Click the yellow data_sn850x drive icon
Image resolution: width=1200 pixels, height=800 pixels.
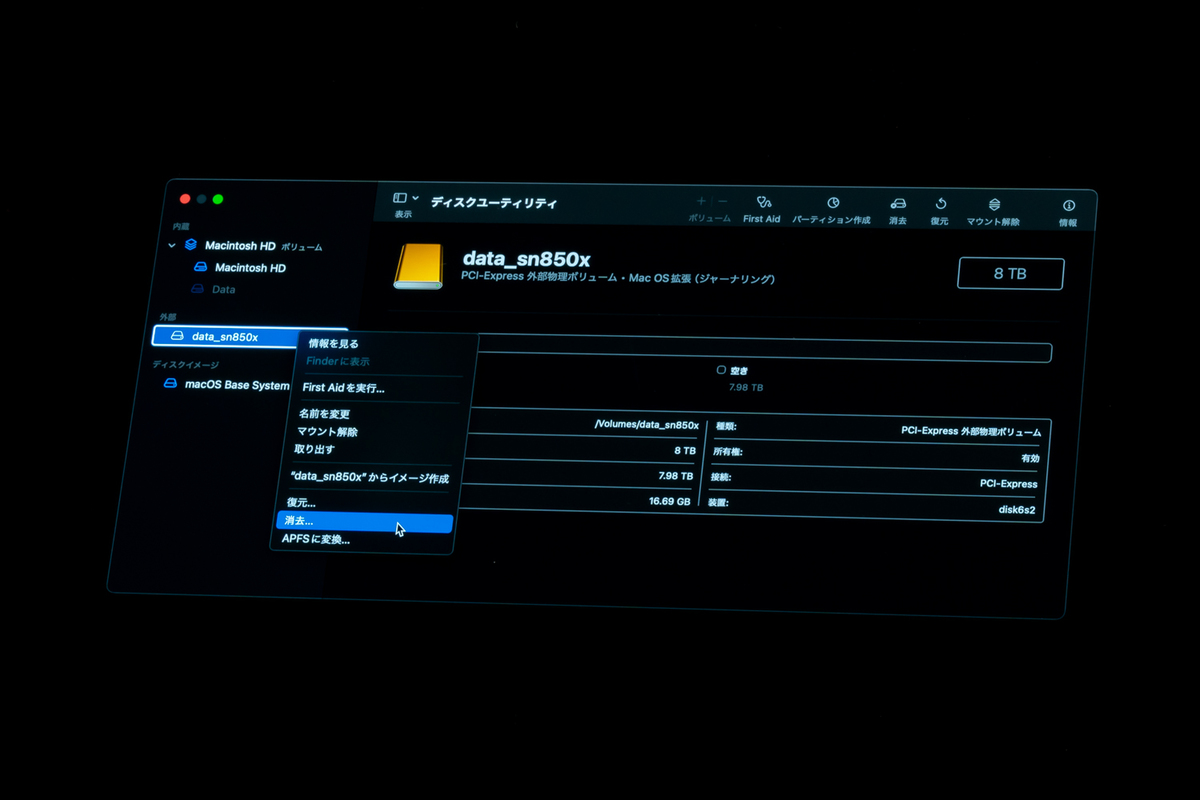[418, 266]
